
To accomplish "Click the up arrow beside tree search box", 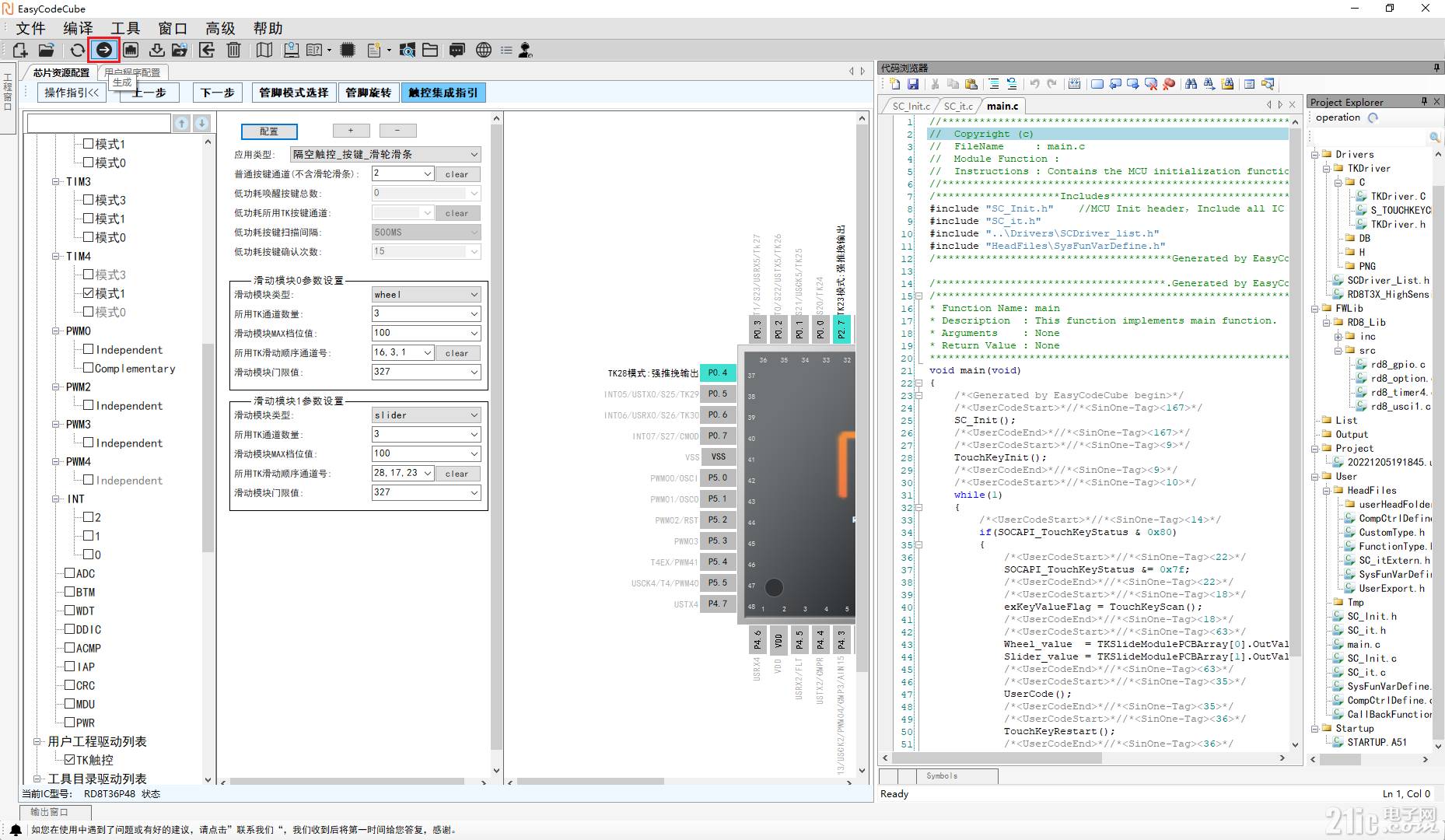I will coord(181,123).
